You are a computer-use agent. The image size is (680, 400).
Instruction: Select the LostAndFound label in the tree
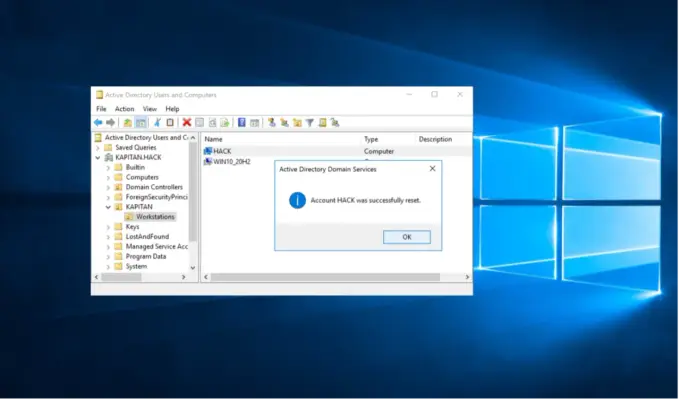point(147,237)
